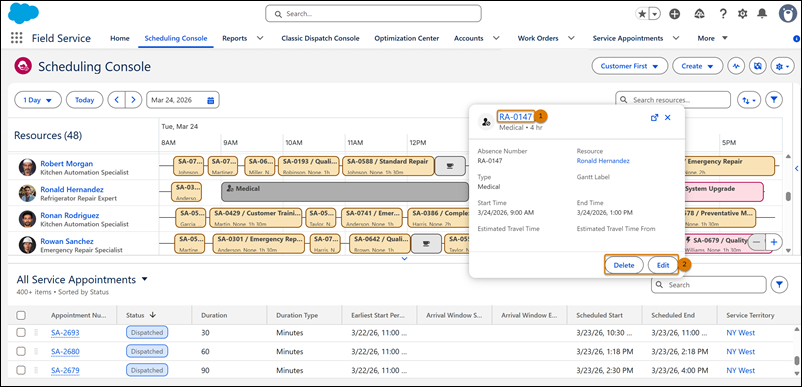Click Robert Morgan's break coffee cup block
This screenshot has height=387, width=802.
450,166
